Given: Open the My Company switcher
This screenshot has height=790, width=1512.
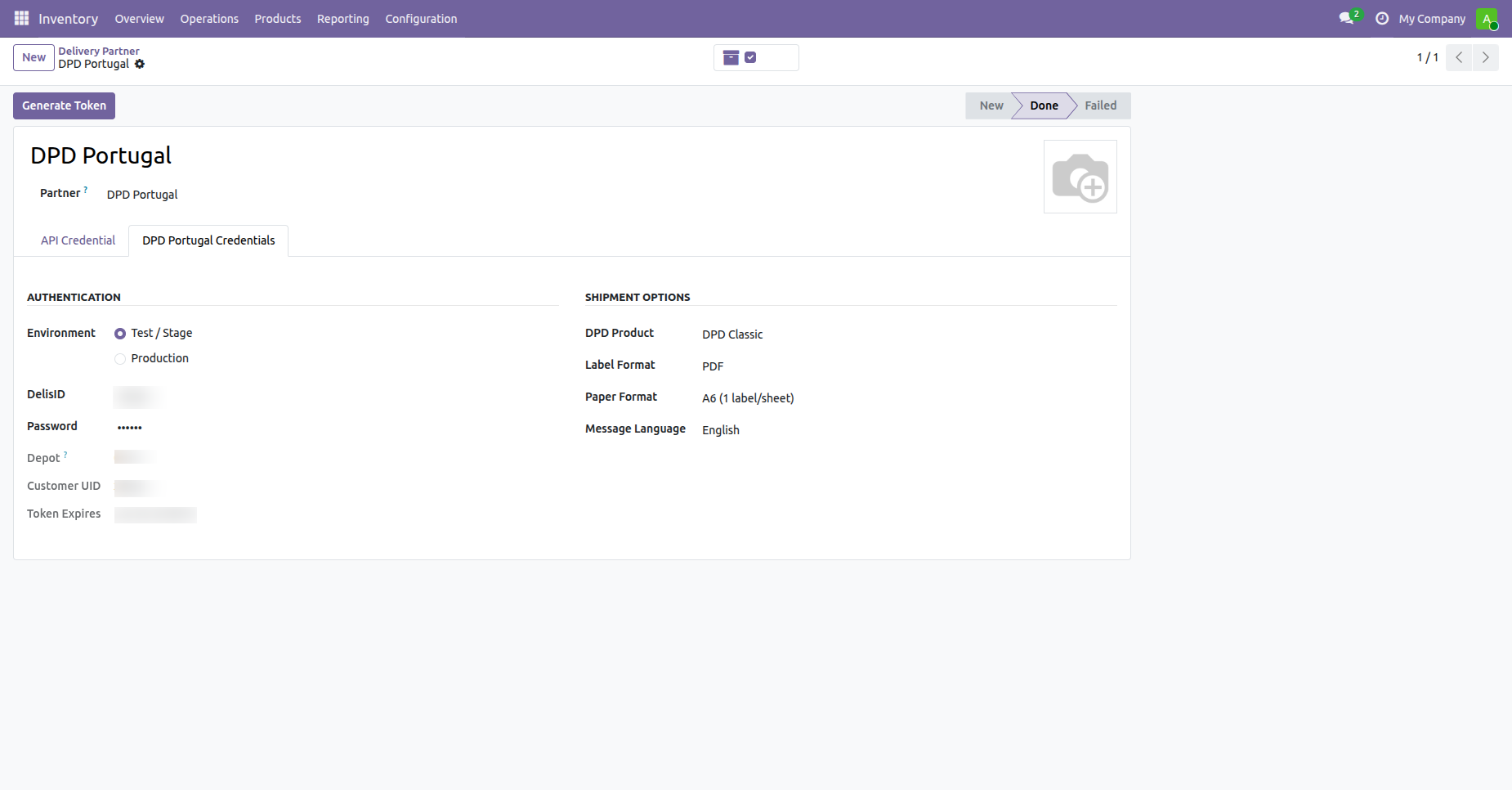Looking at the screenshot, I should [x=1432, y=18].
